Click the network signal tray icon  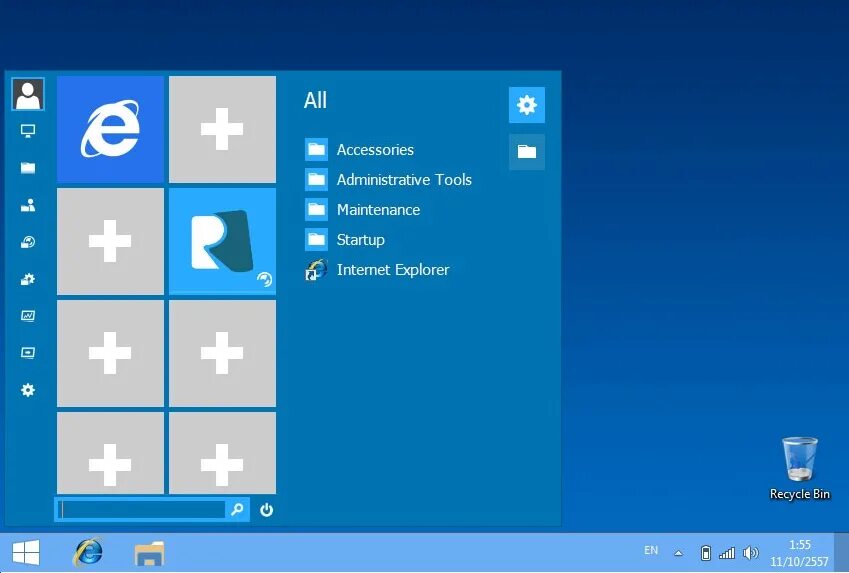727,553
